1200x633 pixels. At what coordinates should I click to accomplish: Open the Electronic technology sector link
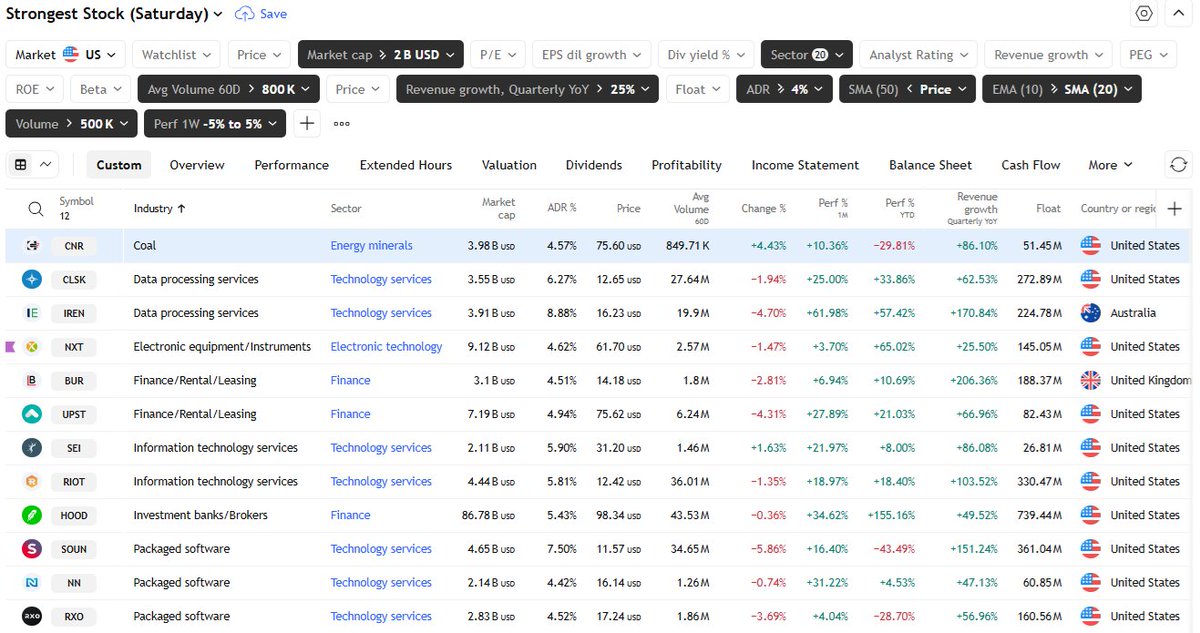coord(386,347)
